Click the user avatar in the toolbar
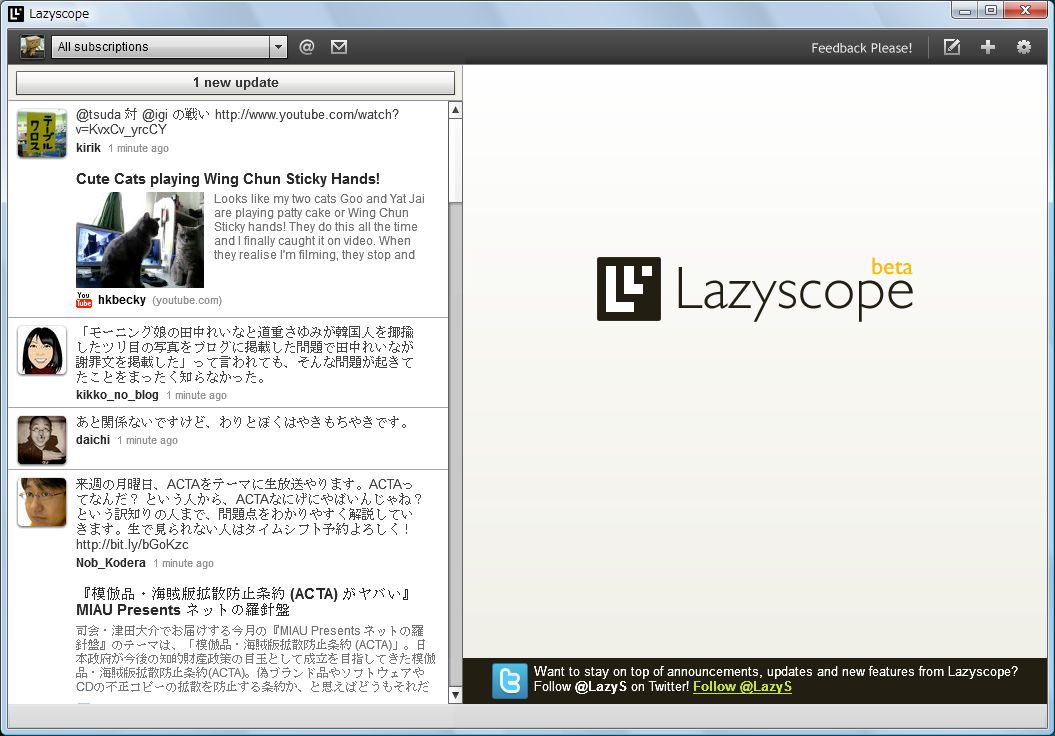The height and width of the screenshot is (736, 1055). [32, 47]
